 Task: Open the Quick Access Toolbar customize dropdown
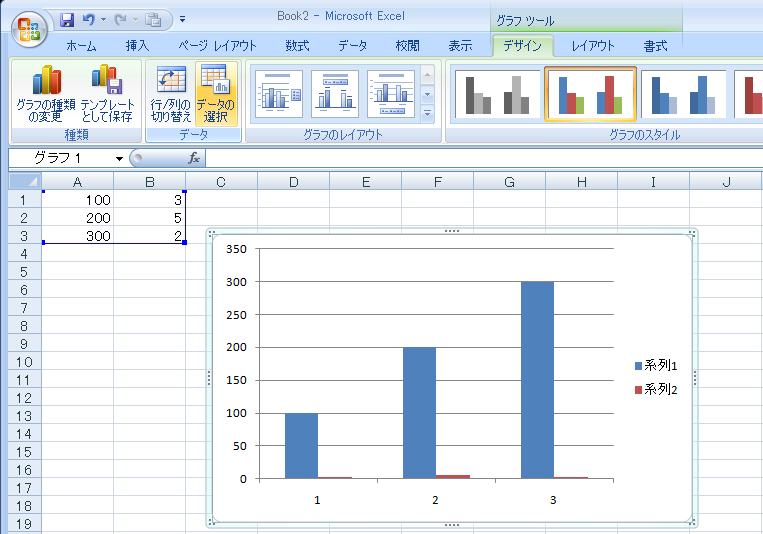183,20
